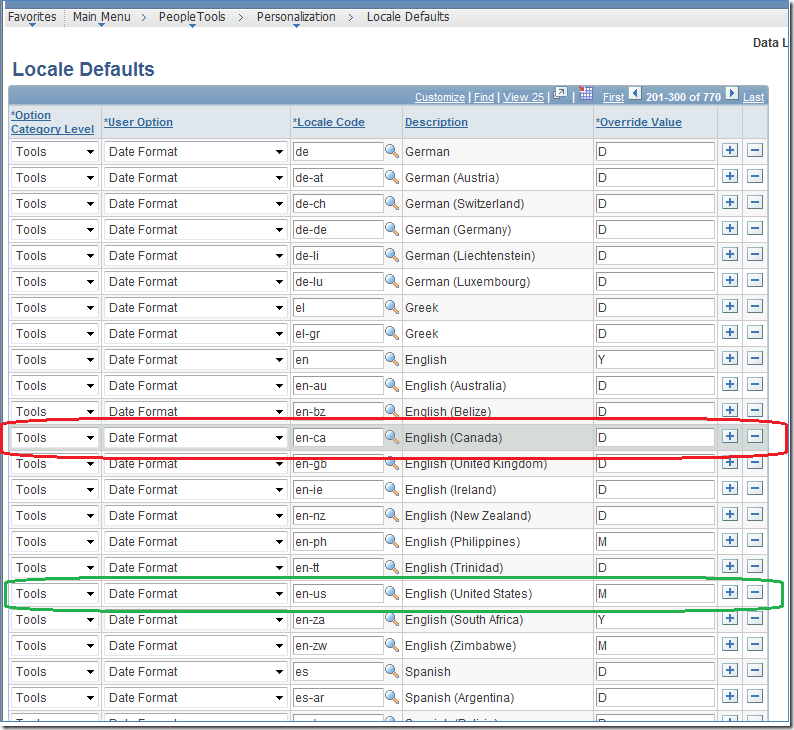This screenshot has height=730, width=794.
Task: Add a row after English (Canada)
Action: click(x=730, y=437)
